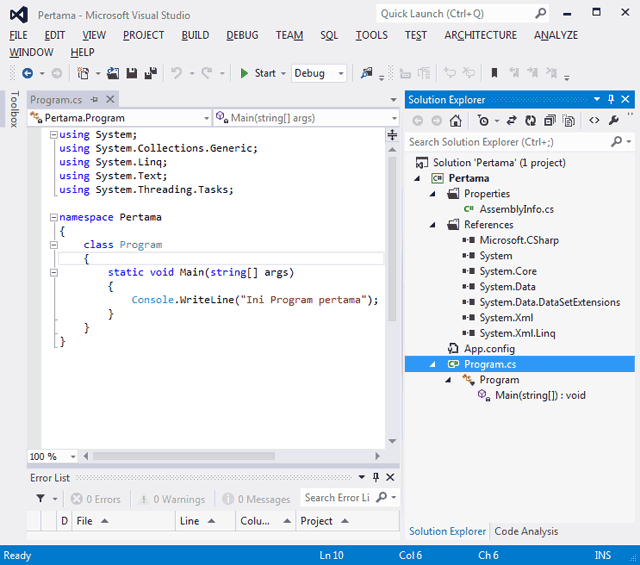
Task: Click the editor vertical scrollbar thumb
Action: (x=392, y=239)
